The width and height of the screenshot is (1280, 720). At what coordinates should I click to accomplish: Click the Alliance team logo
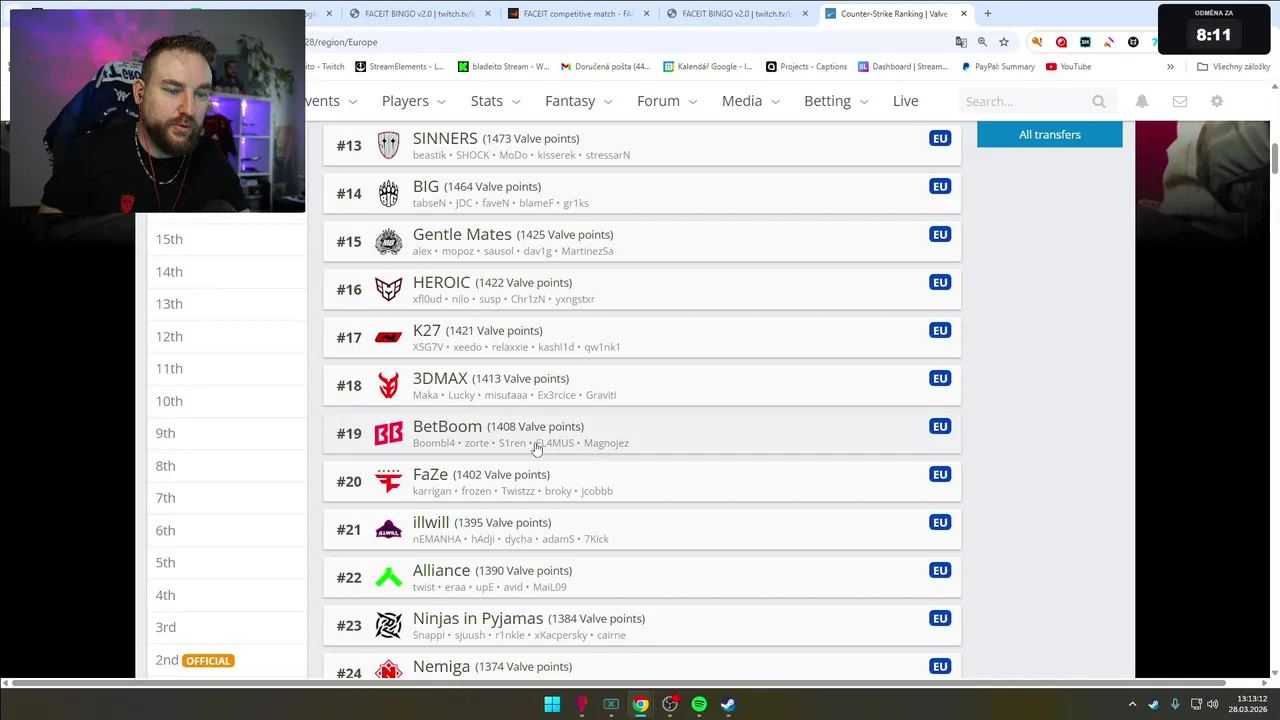click(x=388, y=577)
